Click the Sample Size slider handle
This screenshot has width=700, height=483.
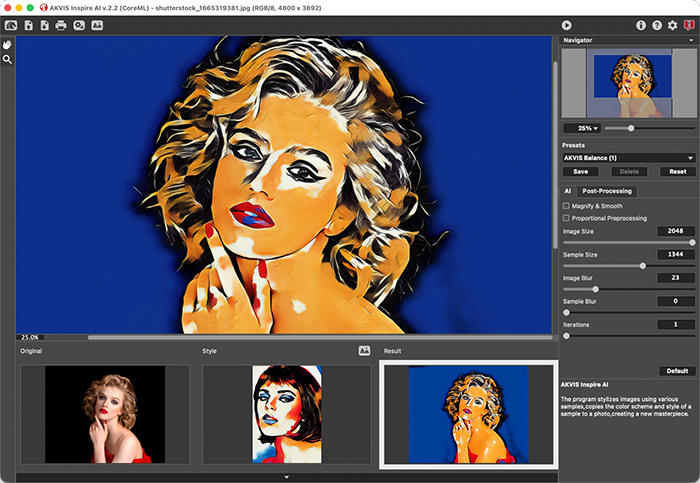pos(642,265)
